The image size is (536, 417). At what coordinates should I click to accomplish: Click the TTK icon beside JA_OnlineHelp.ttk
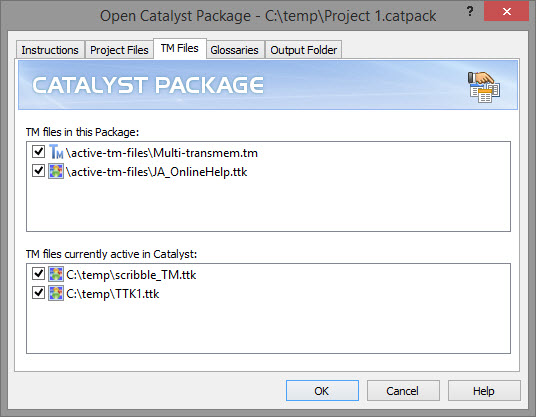56,171
